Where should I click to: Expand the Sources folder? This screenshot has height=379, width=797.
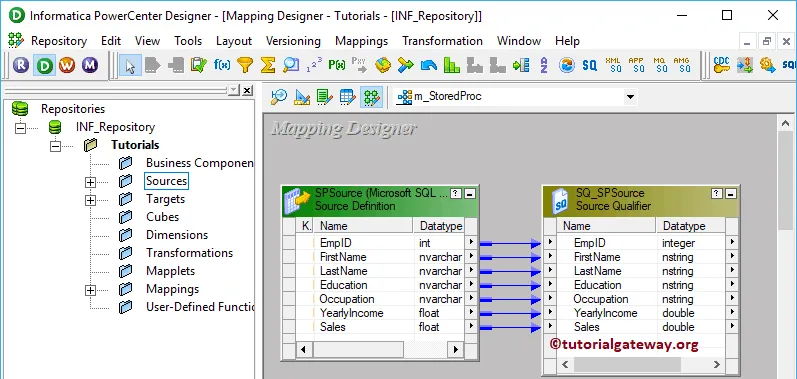pyautogui.click(x=90, y=182)
